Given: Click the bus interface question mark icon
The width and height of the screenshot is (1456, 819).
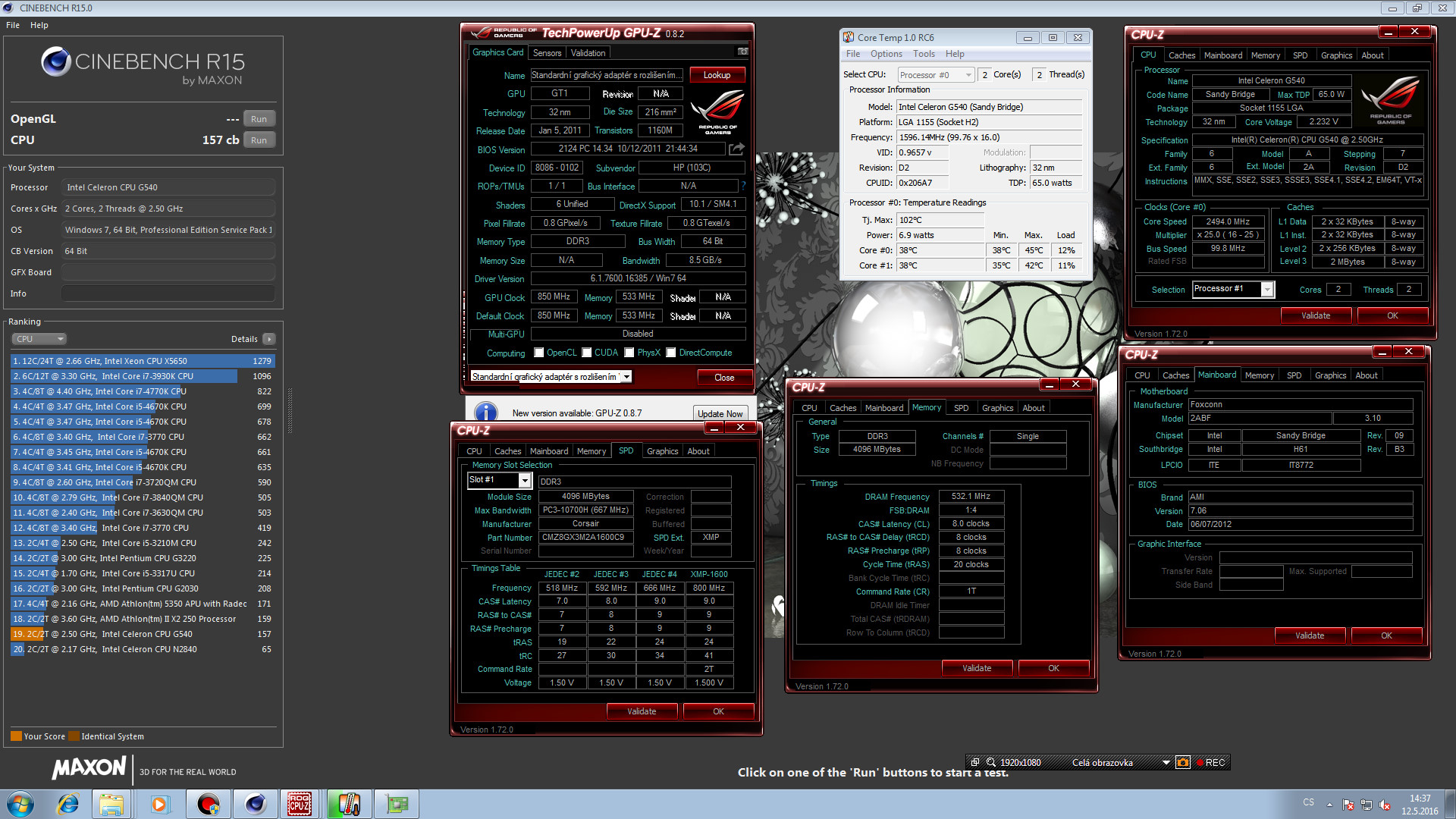Looking at the screenshot, I should (743, 186).
